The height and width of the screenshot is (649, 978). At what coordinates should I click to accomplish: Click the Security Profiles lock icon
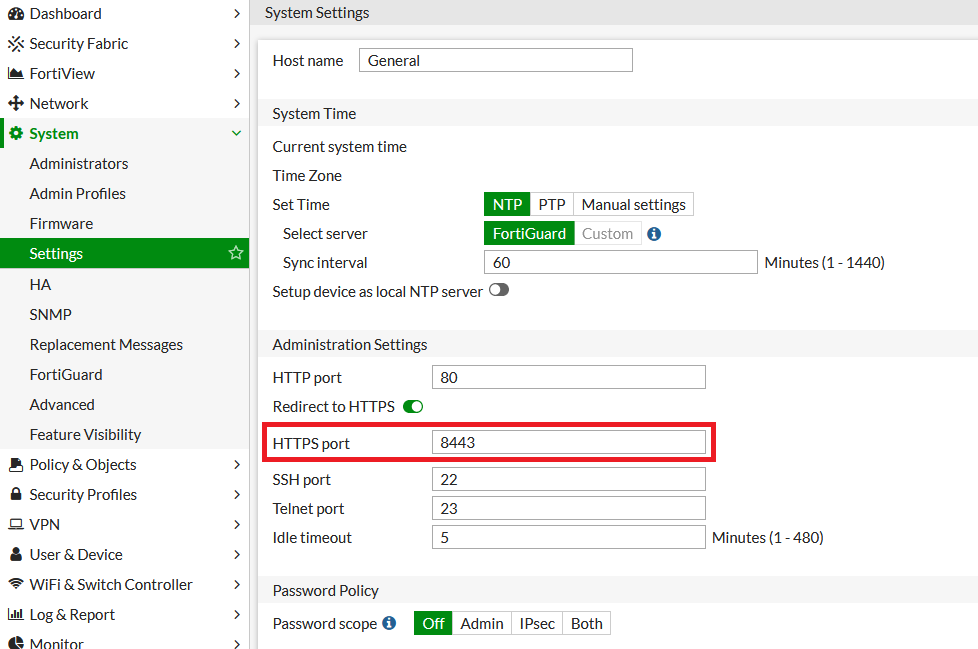(16, 495)
